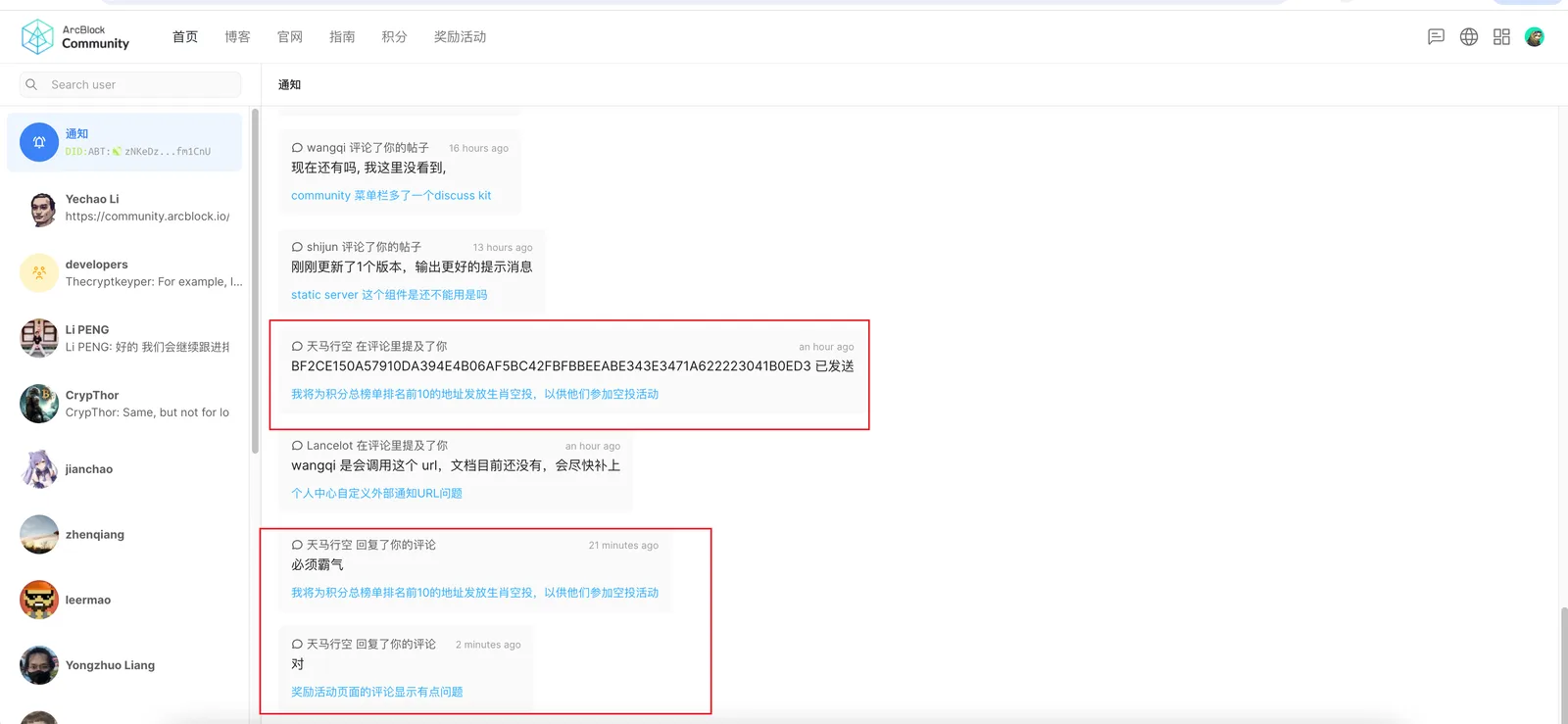Open CrypThor's avatar

tap(39, 404)
